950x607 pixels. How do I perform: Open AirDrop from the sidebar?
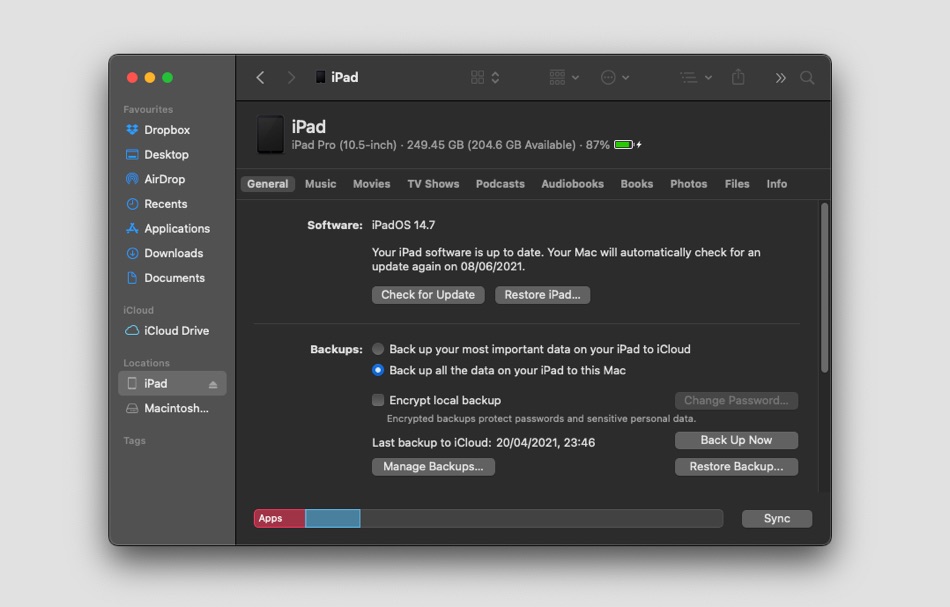tap(172, 179)
